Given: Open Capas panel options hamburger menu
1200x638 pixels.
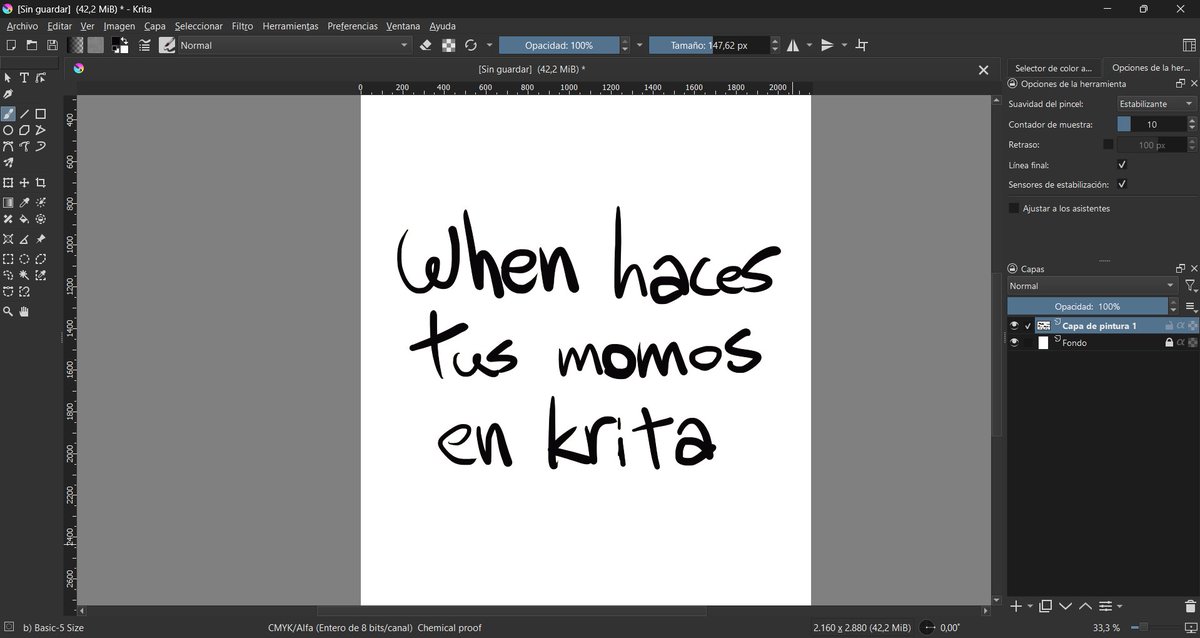Looking at the screenshot, I should (x=1190, y=307).
